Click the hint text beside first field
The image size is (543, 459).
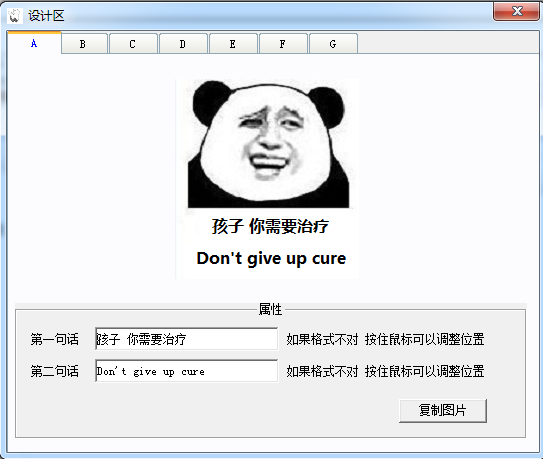tap(385, 339)
